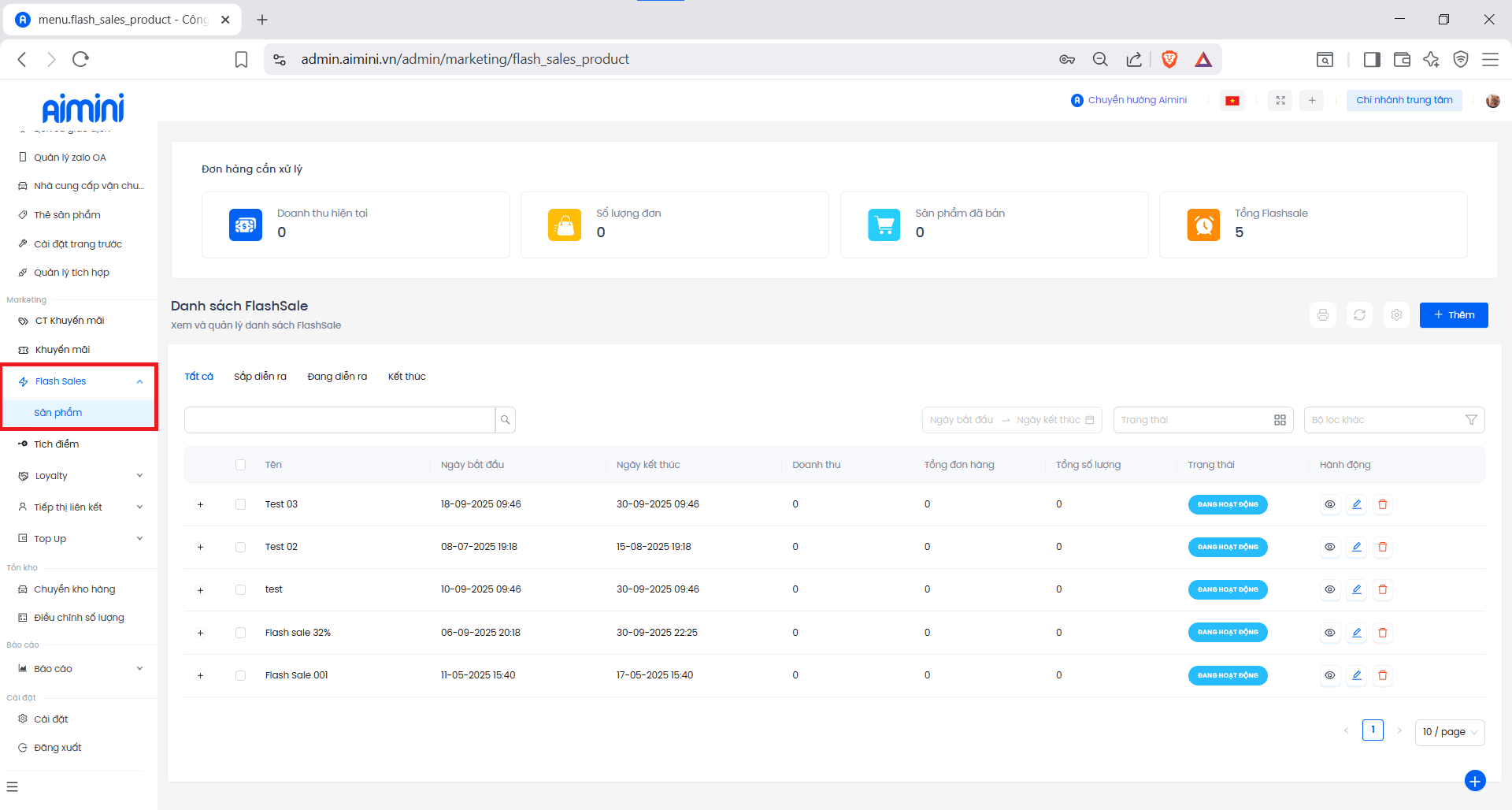
Task: Refresh the FlashSale list
Action: [1359, 315]
